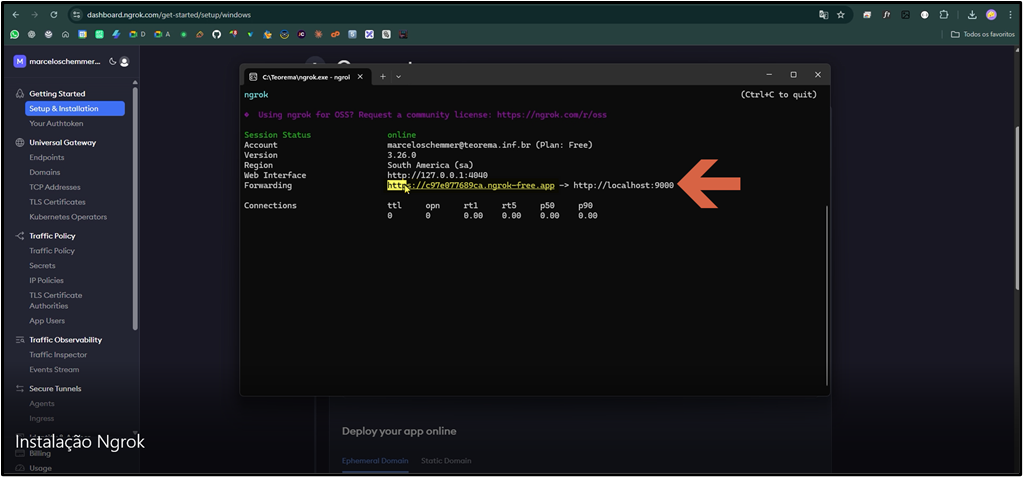Viewport: 1023px width, 477px height.
Task: Click the browser forward arrow
Action: pos(35,14)
